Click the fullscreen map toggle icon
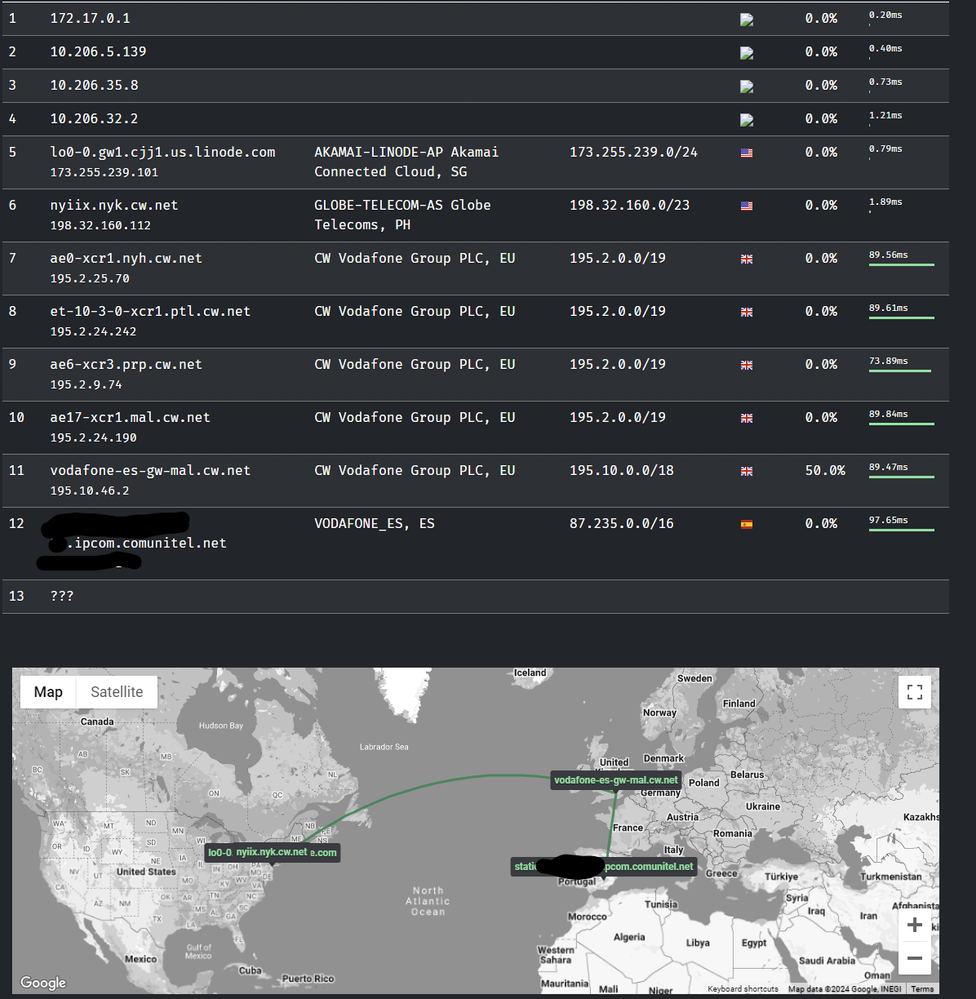Screen dimensions: 976x999 [x=914, y=692]
